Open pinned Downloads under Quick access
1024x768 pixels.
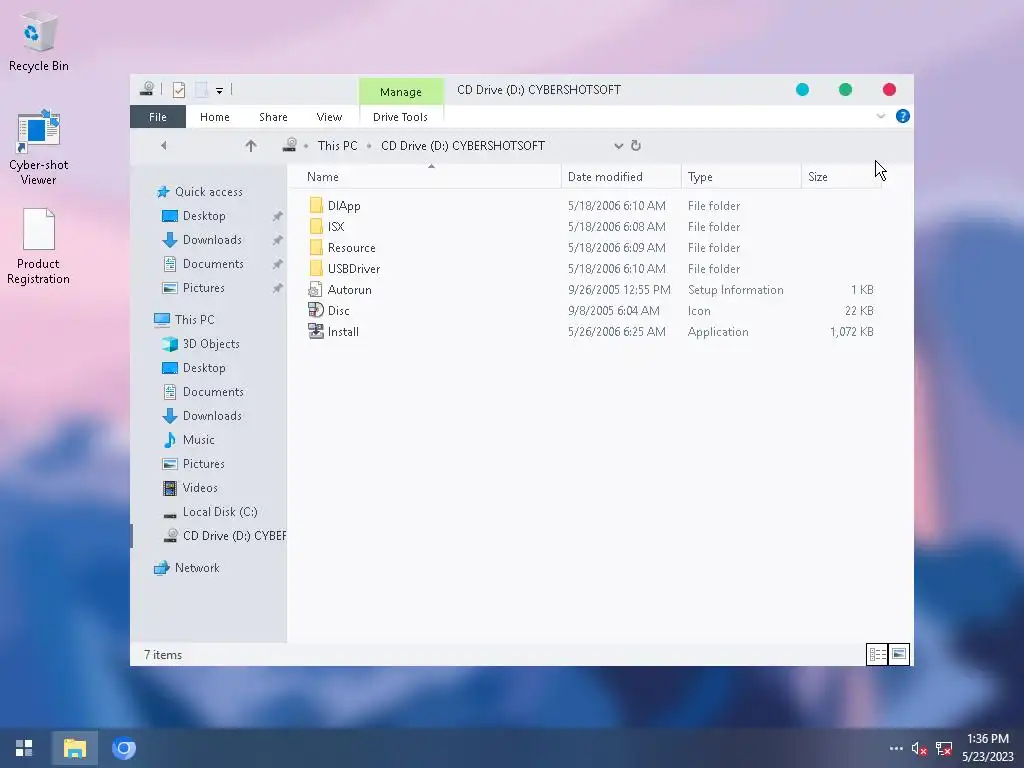pyautogui.click(x=212, y=240)
